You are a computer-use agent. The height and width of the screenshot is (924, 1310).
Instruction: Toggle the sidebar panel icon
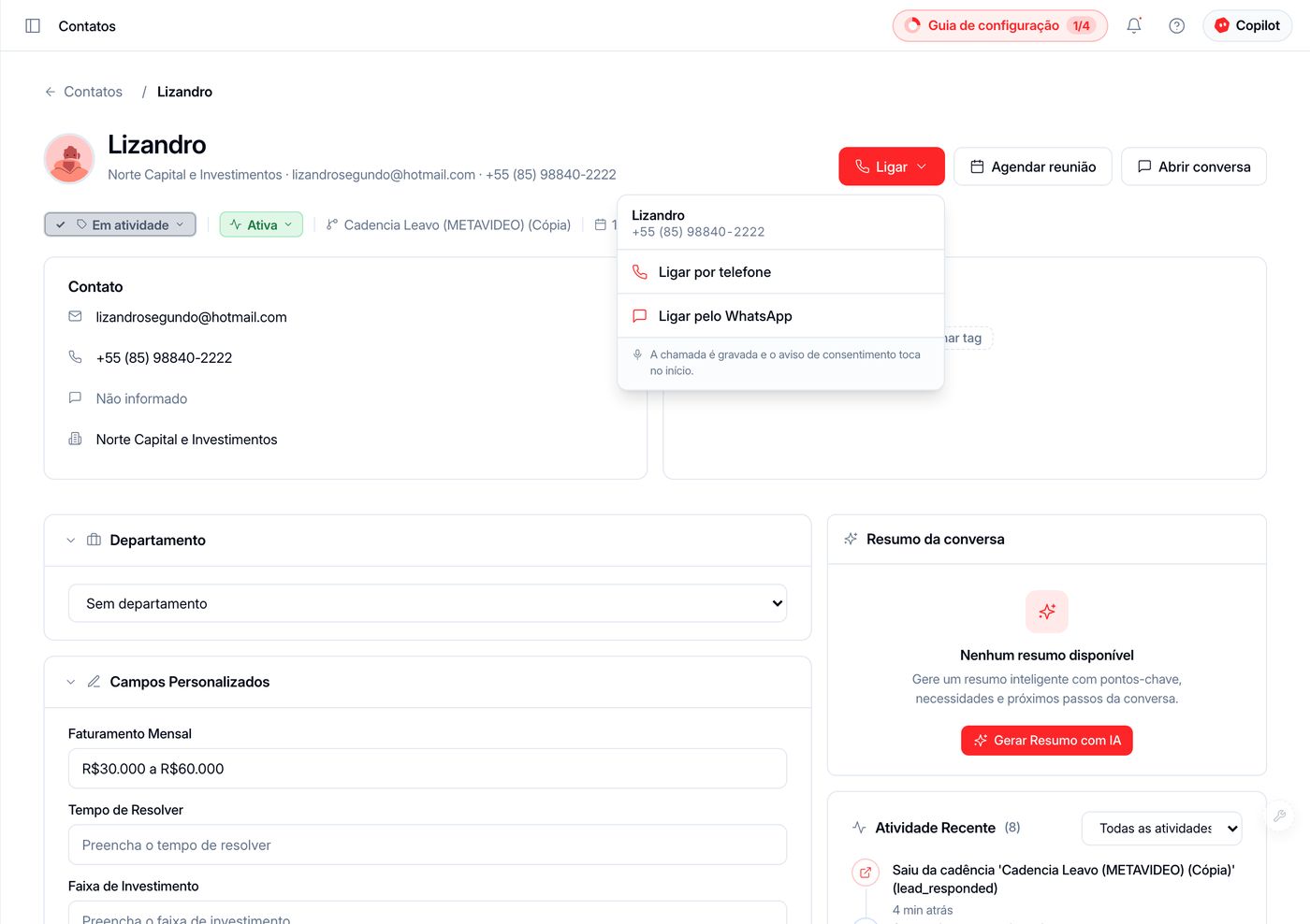(x=33, y=26)
